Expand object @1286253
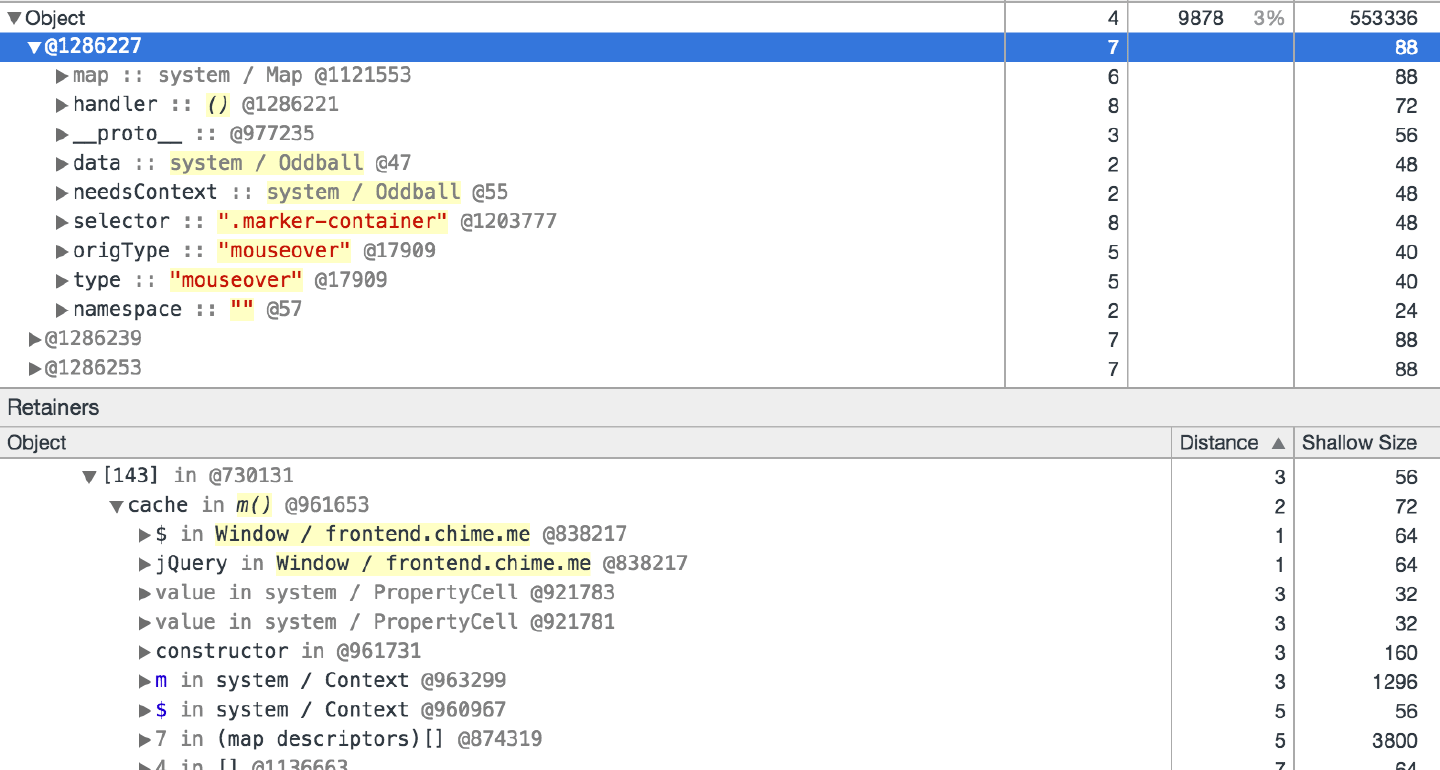This screenshot has height=770, width=1440. click(x=36, y=368)
